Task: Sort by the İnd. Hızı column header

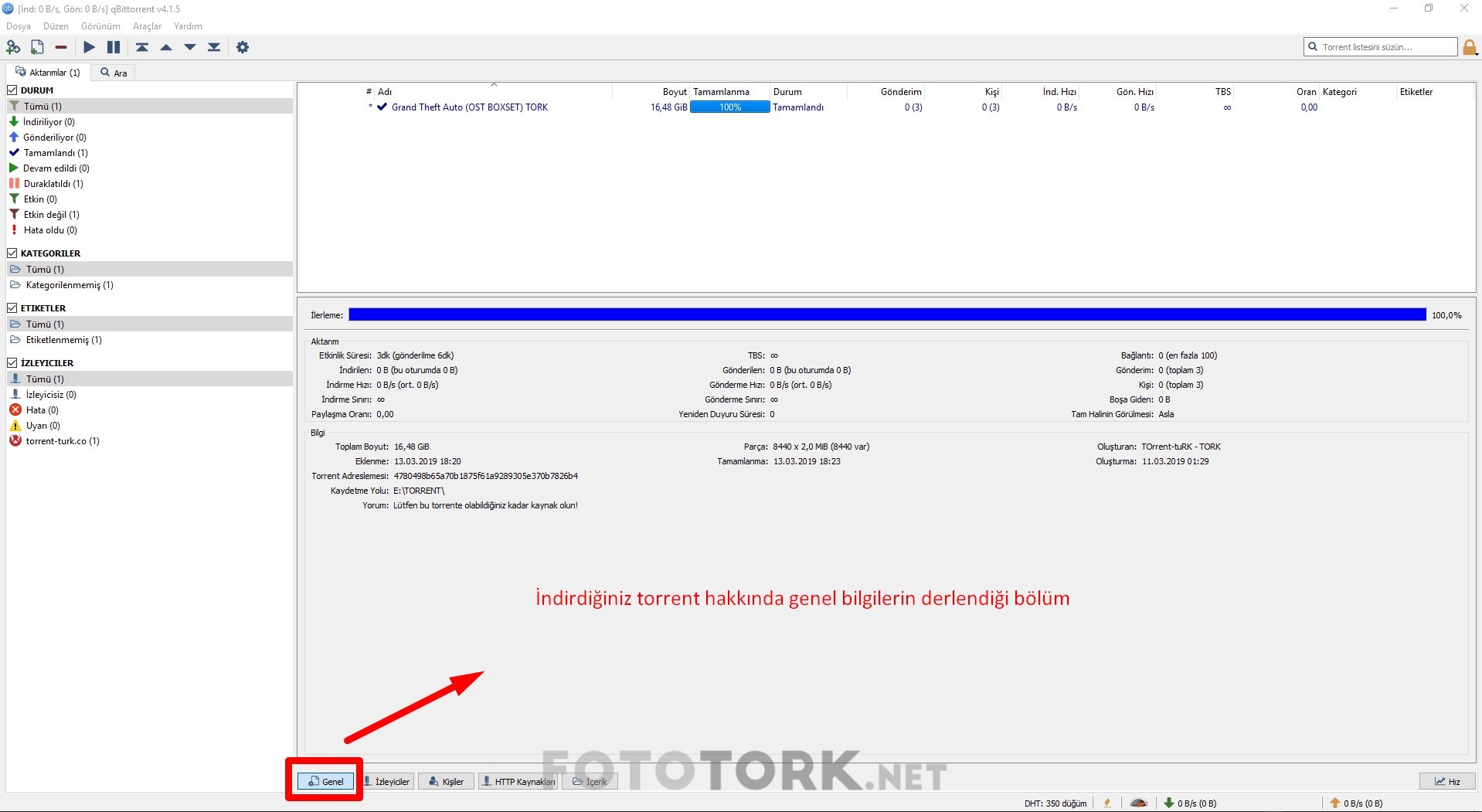Action: pos(1040,92)
